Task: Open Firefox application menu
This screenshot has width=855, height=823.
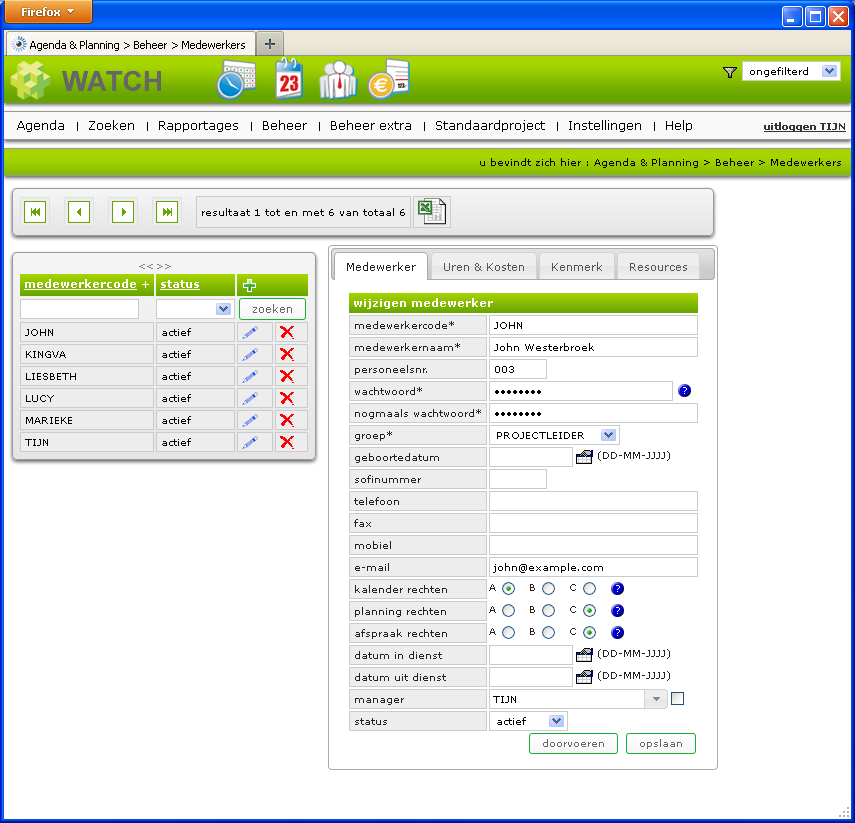Action: pyautogui.click(x=48, y=11)
